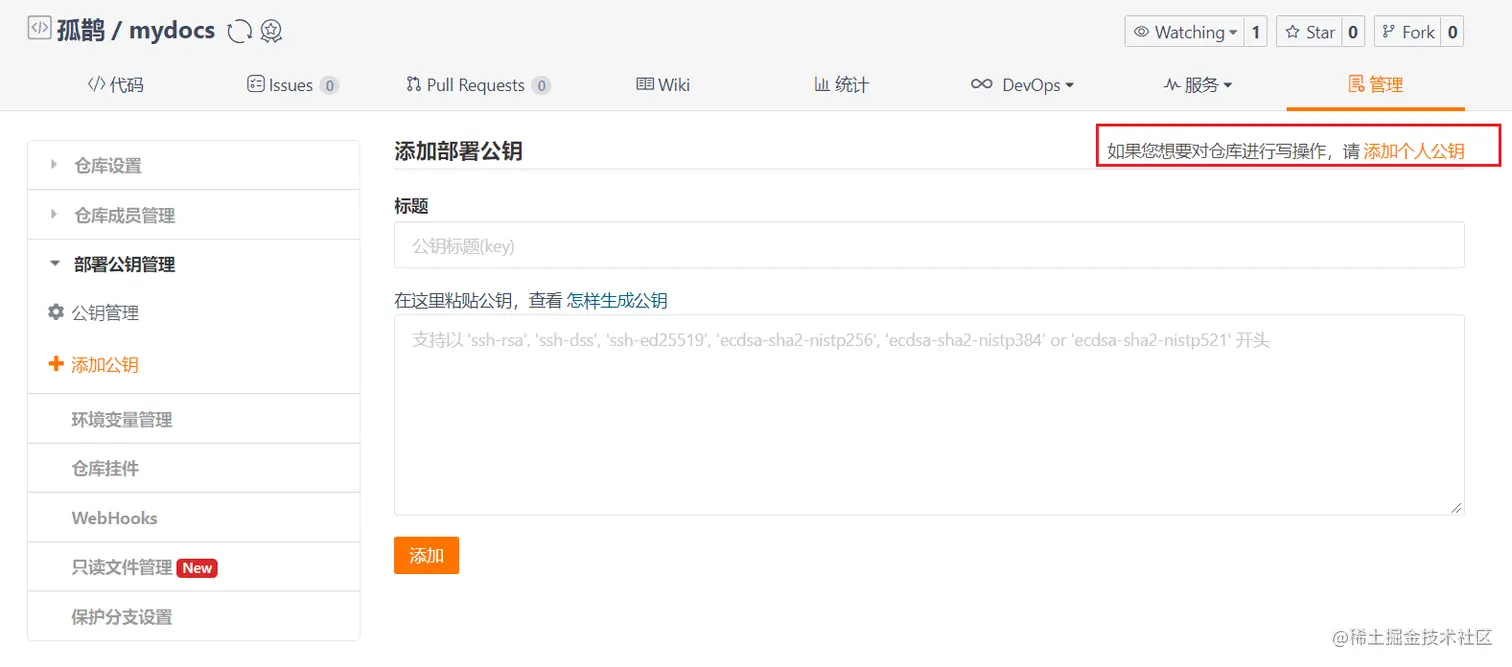
Task: Open 环境变量管理 in sidebar
Action: coord(193,419)
